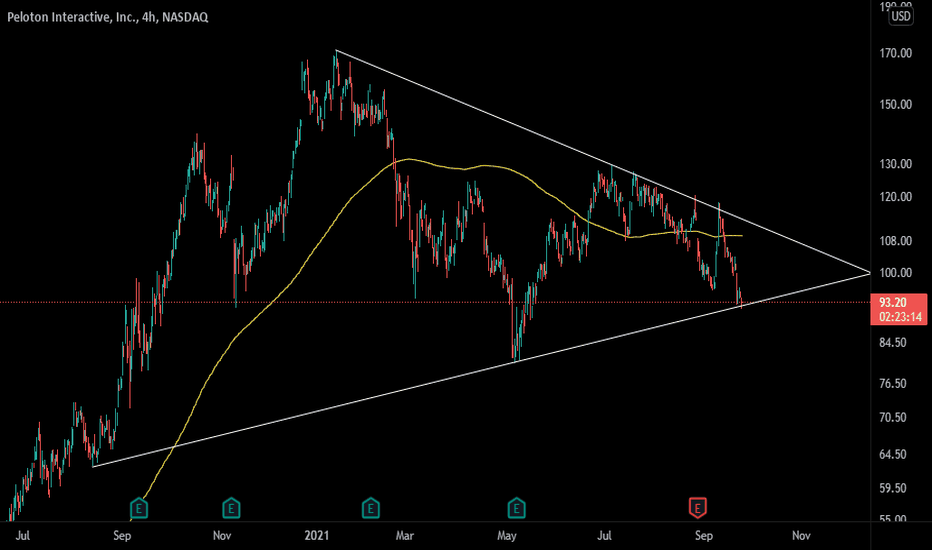This screenshot has height=550, width=932.
Task: Click the 02:23:14 bar countdown label
Action: 900,317
